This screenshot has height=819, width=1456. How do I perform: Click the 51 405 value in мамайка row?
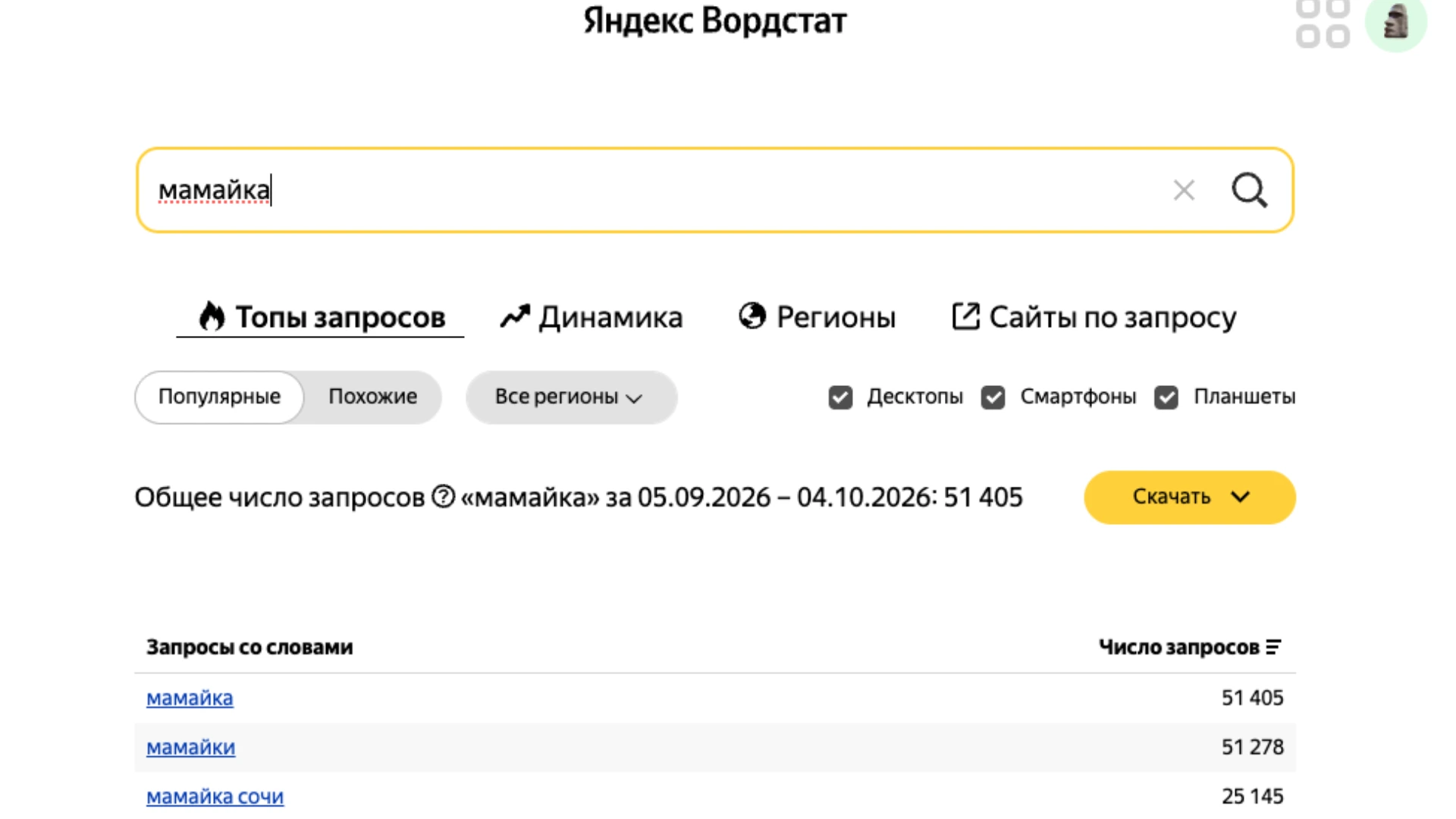pyautogui.click(x=1252, y=698)
